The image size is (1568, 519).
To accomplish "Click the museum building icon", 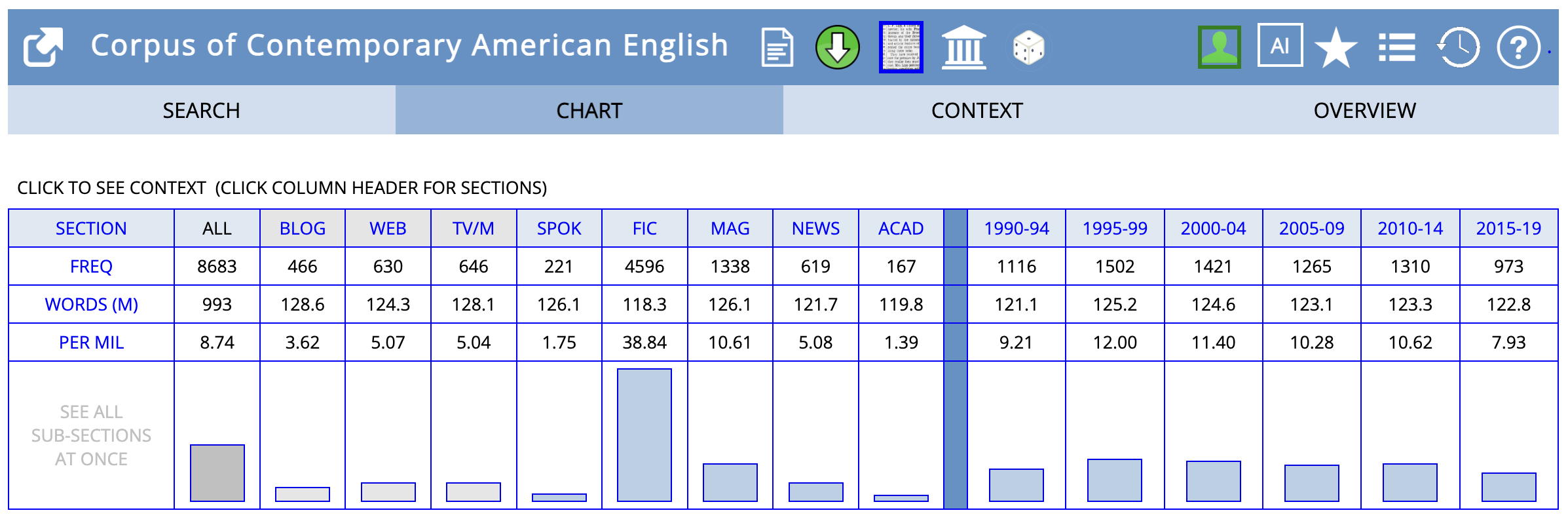I will pyautogui.click(x=963, y=47).
